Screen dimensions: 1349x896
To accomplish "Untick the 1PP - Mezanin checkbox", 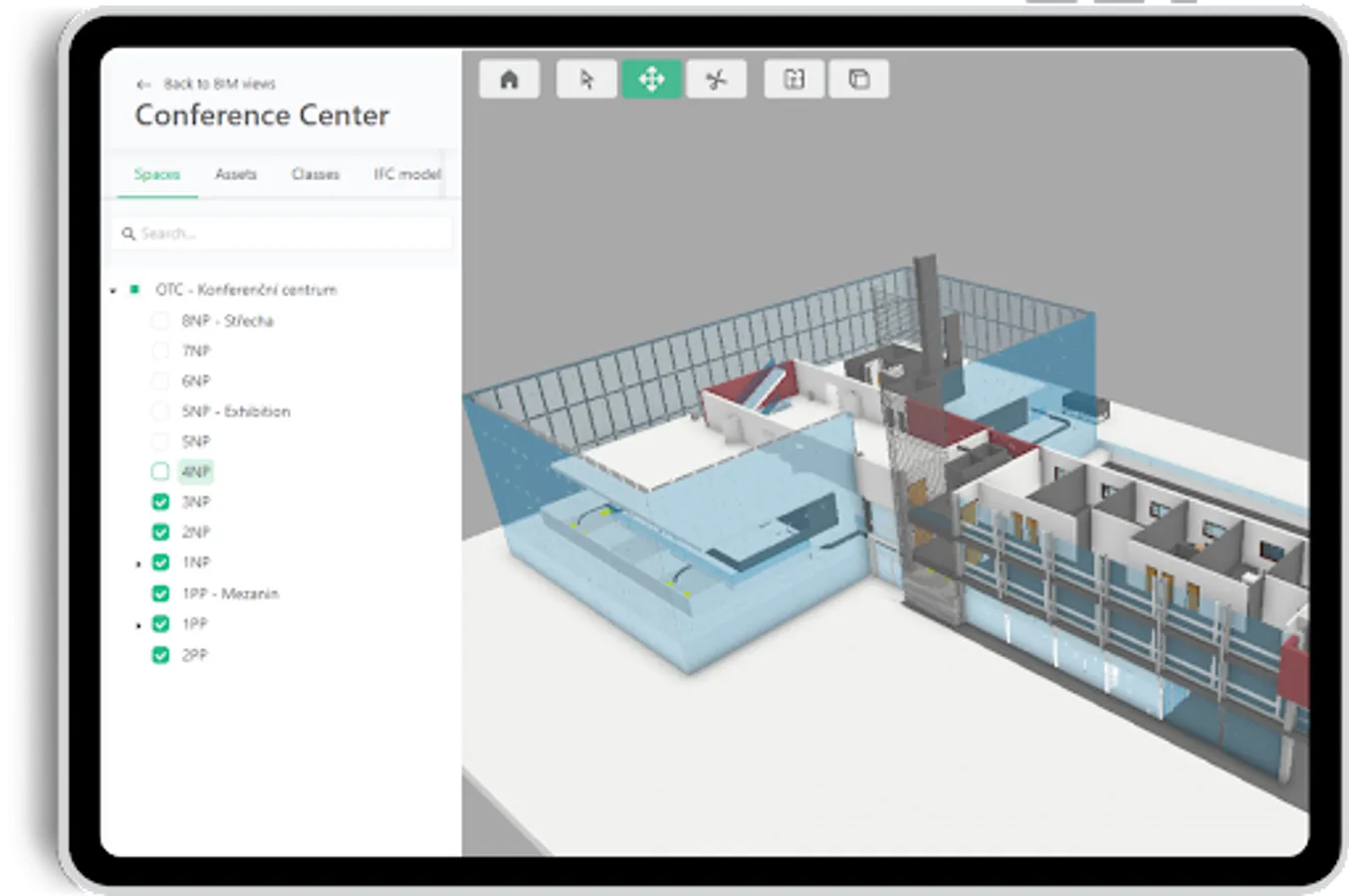I will [x=159, y=593].
